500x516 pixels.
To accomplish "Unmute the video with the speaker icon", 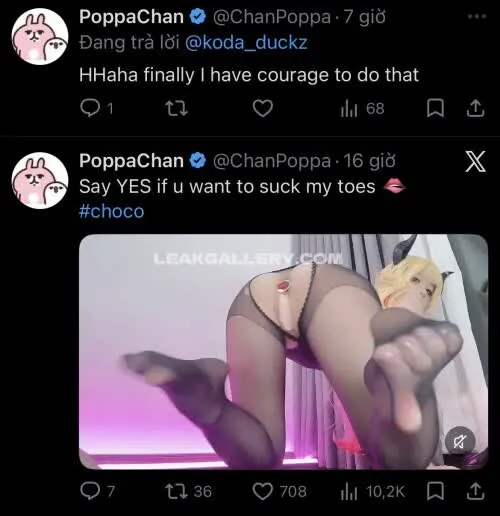I will click(460, 442).
